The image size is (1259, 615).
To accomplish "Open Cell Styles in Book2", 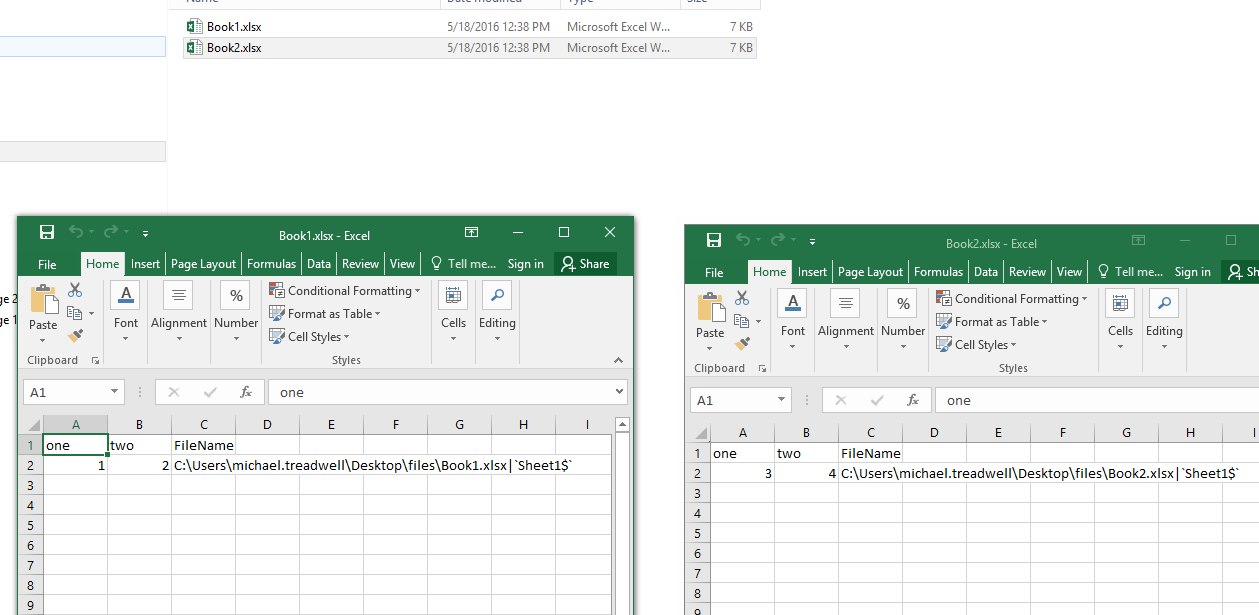I will tap(977, 344).
